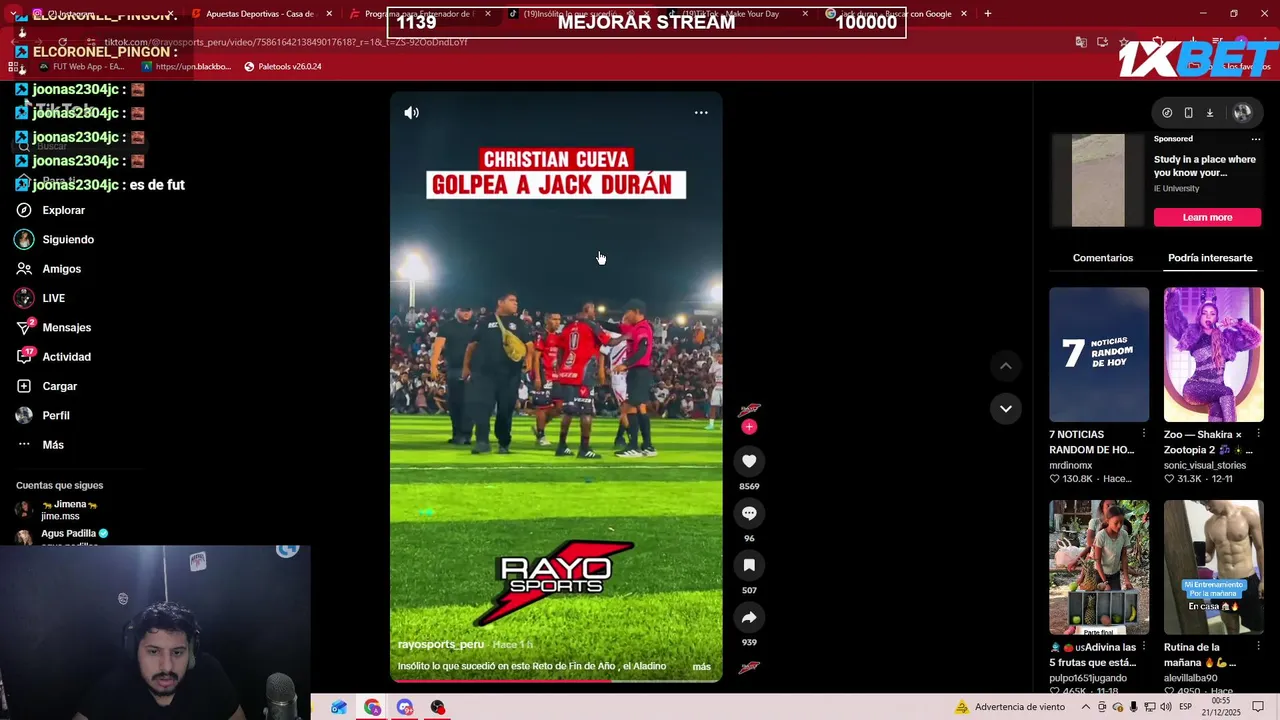
Task: Open the sound disc icon below share
Action: [749, 667]
